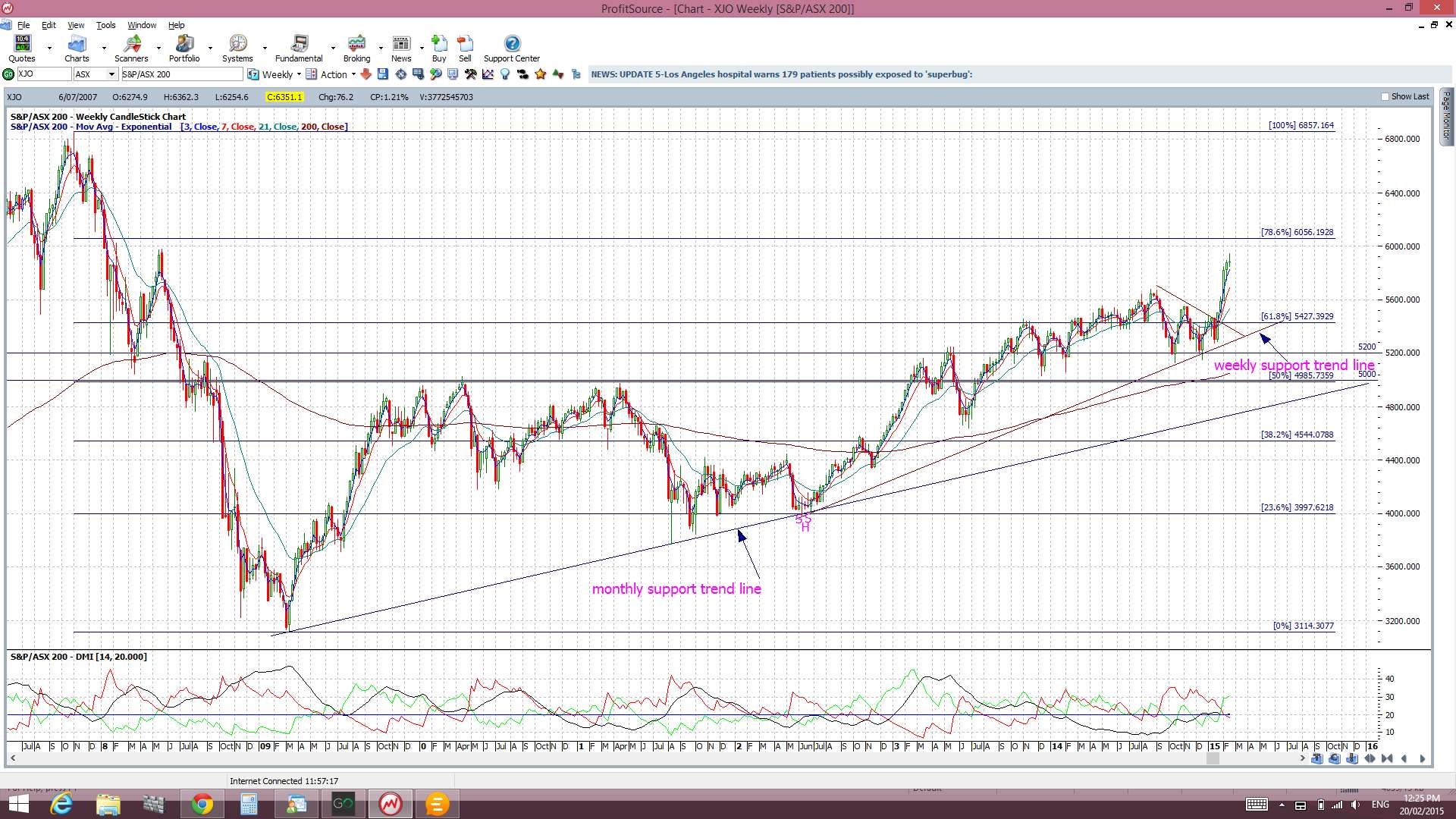
Task: Open the Systems icon
Action: point(238,43)
